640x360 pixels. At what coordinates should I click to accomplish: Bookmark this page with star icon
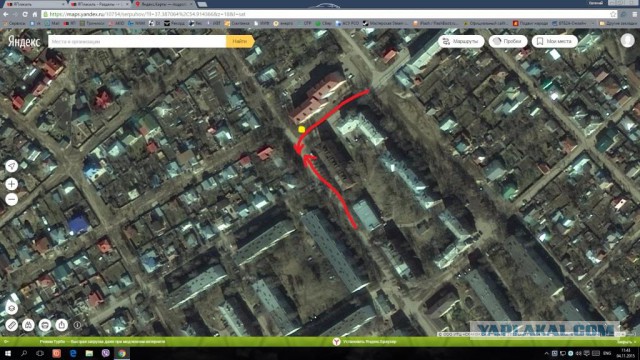(613, 14)
